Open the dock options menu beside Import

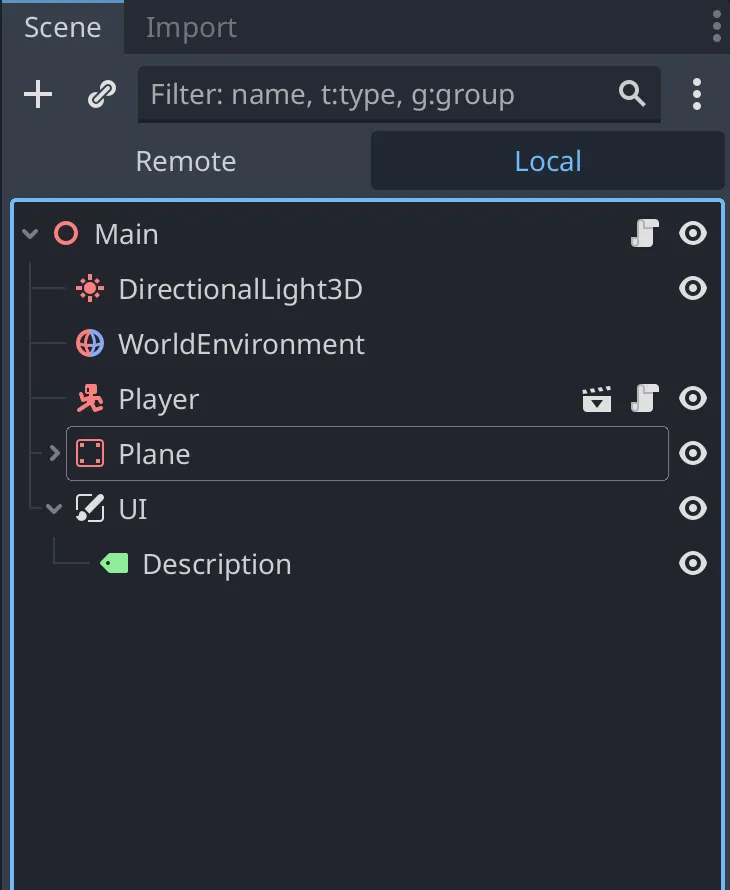(717, 27)
